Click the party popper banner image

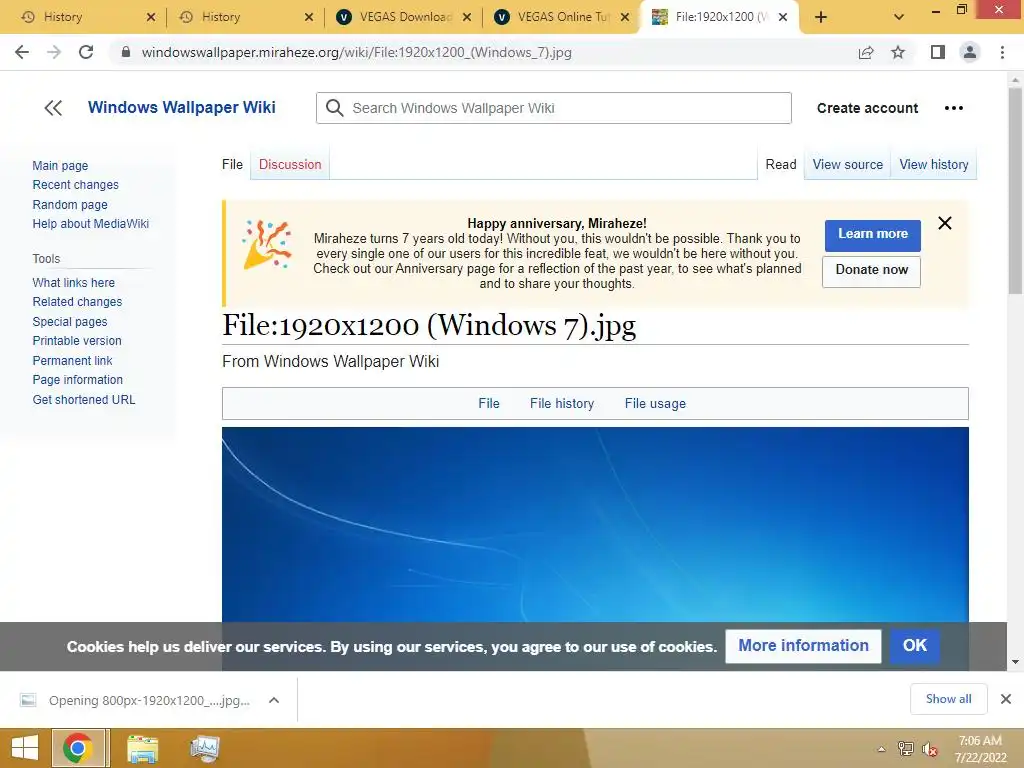[266, 244]
